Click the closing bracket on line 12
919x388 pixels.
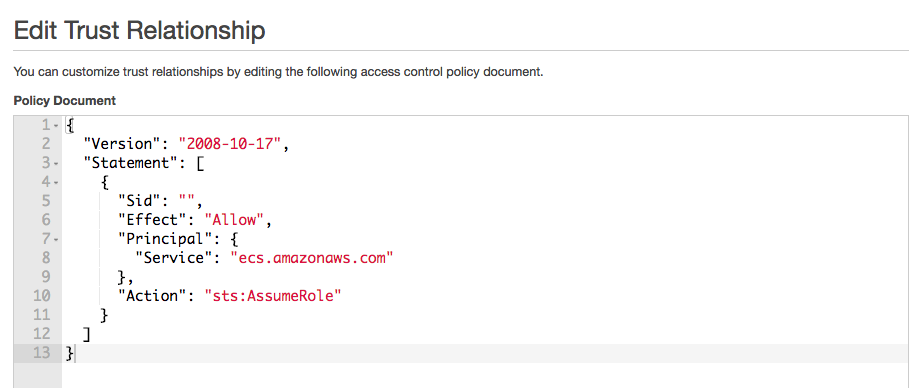[x=87, y=333]
